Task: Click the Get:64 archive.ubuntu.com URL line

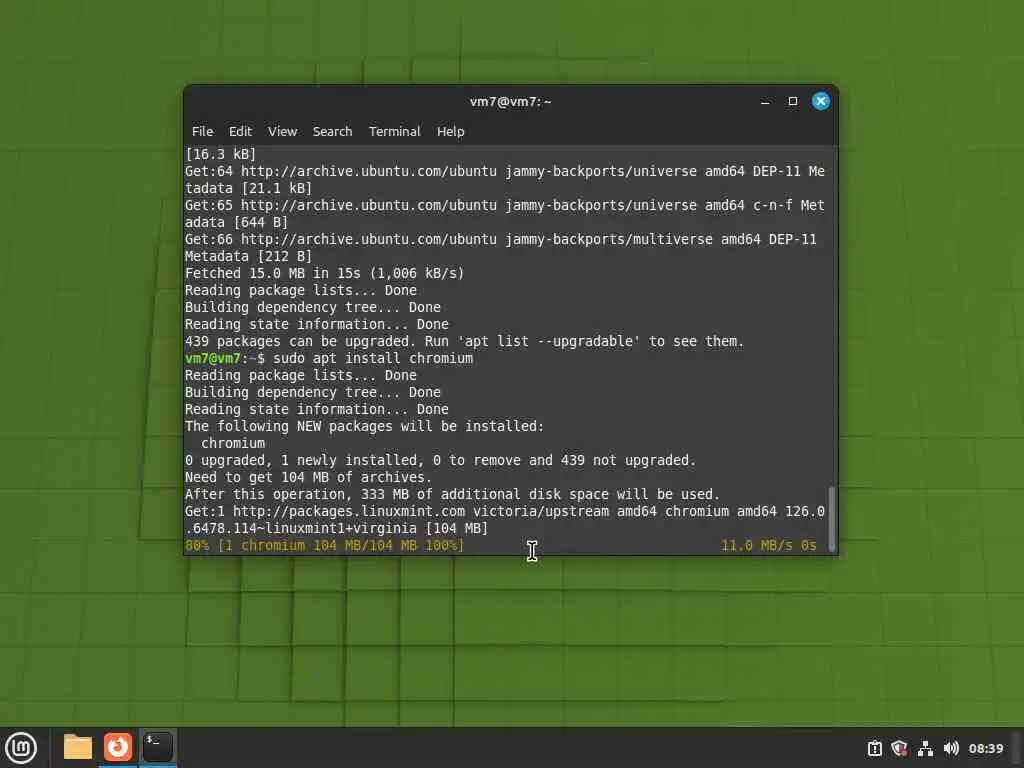Action: pos(505,171)
